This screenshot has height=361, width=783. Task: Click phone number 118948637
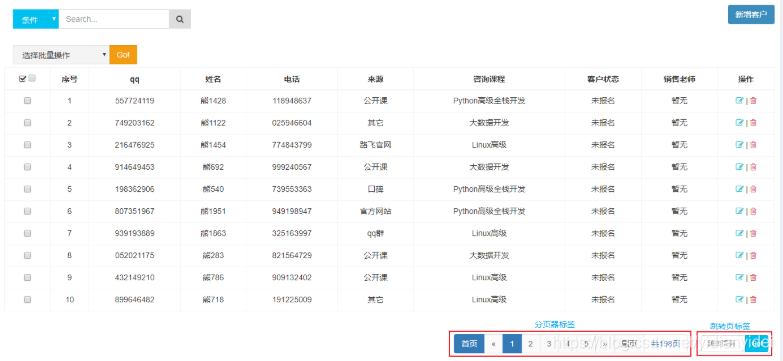292,100
